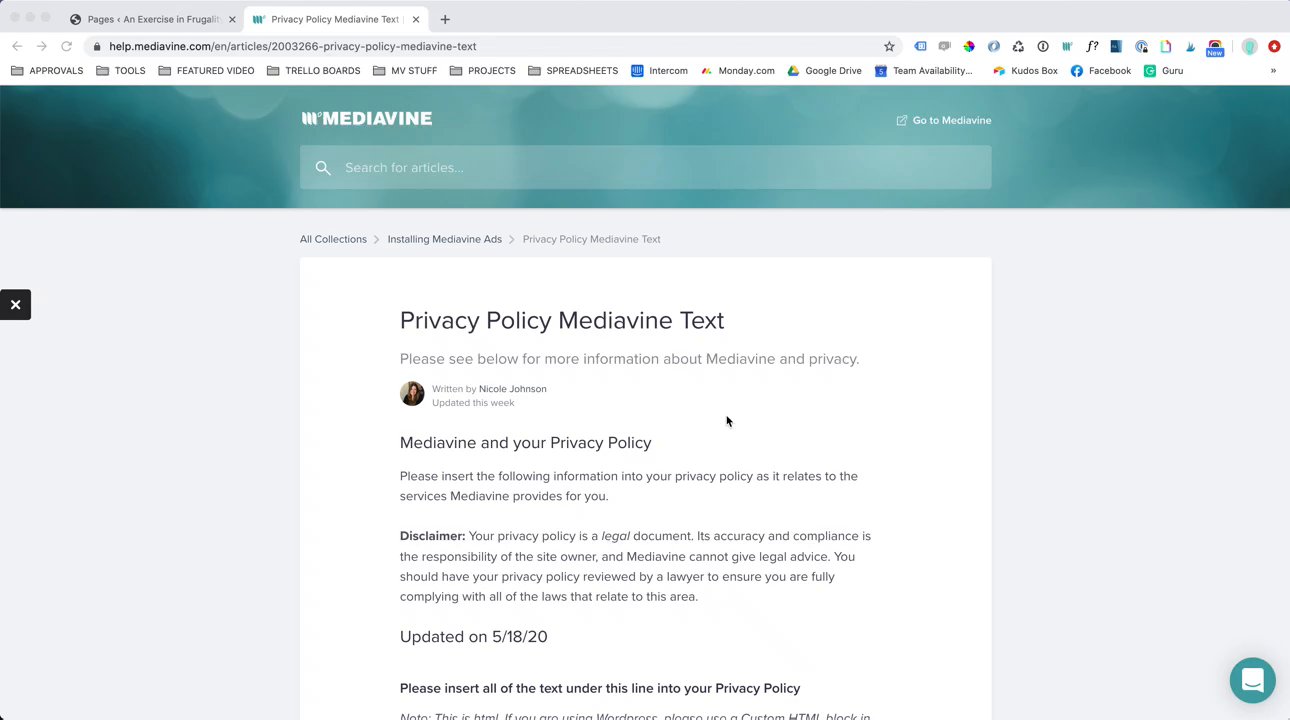Screen dimensions: 1290x720
Task: Open the Intercom chat messenger bubble
Action: point(1252,681)
